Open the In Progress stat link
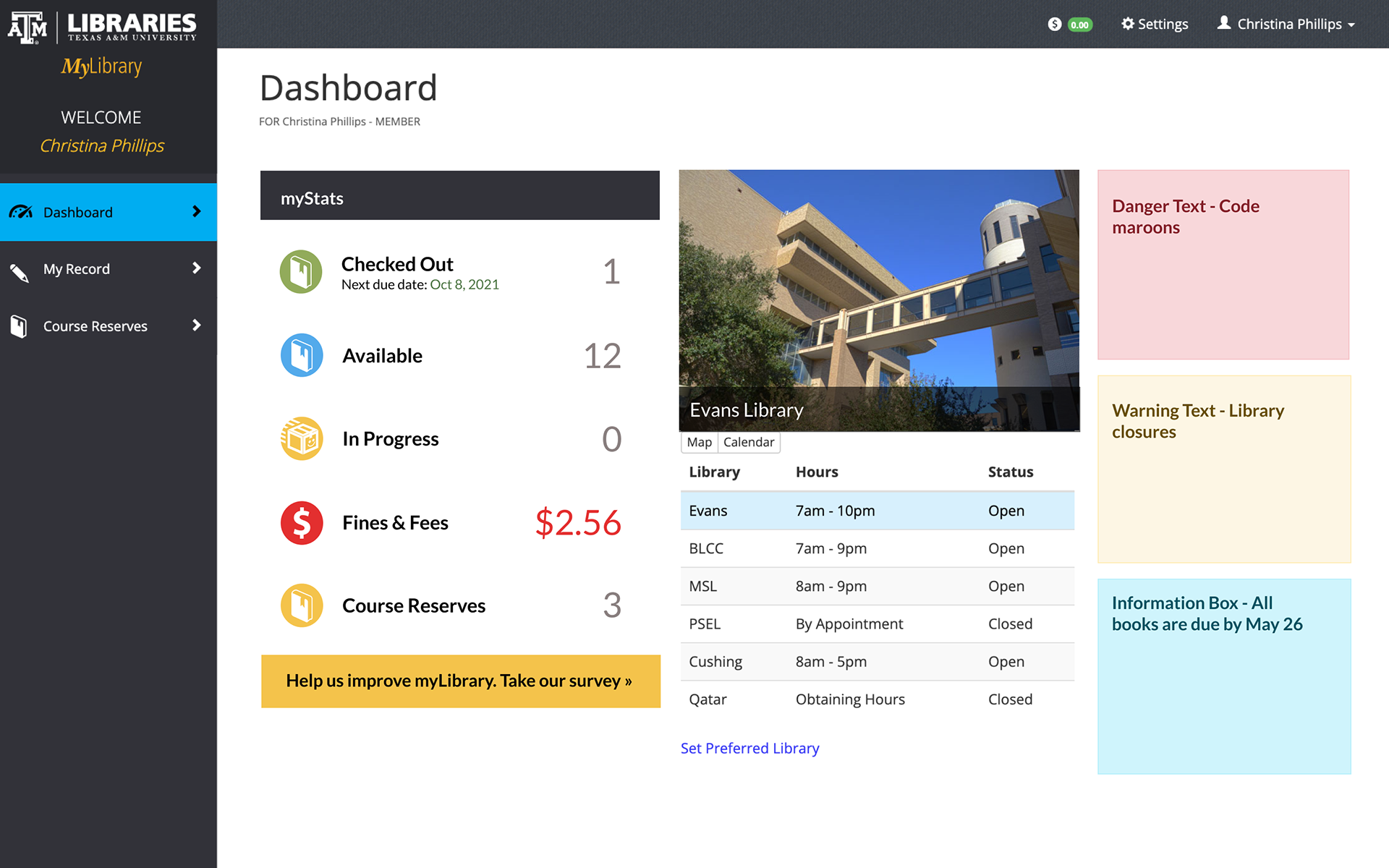 (x=391, y=439)
